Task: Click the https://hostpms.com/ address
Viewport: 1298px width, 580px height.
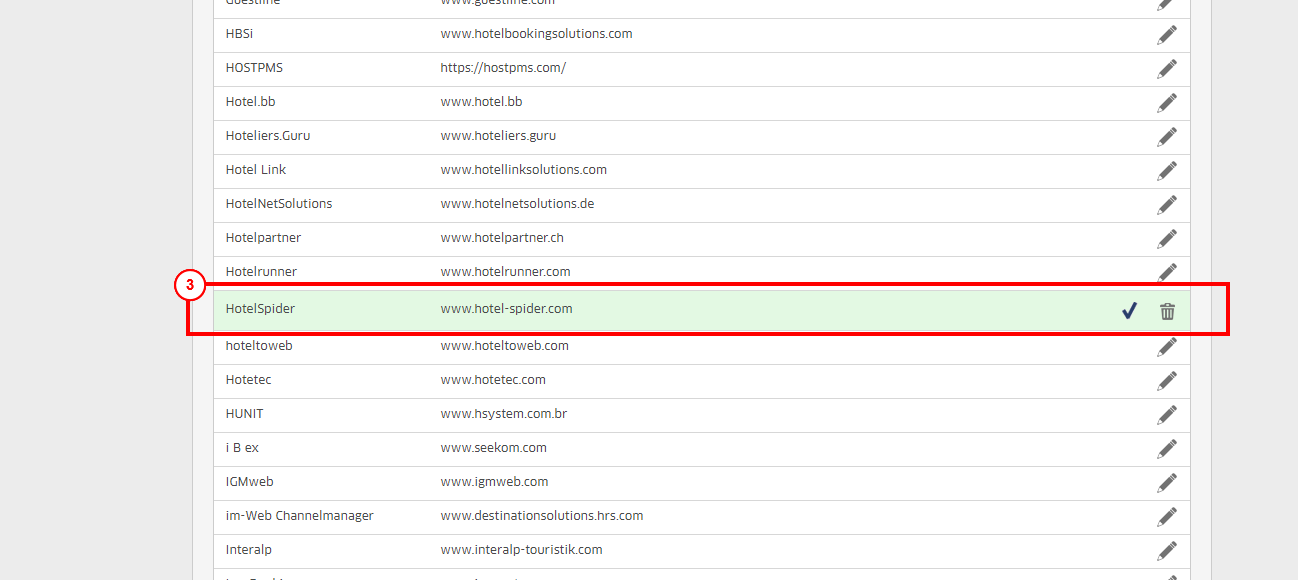Action: (x=503, y=68)
